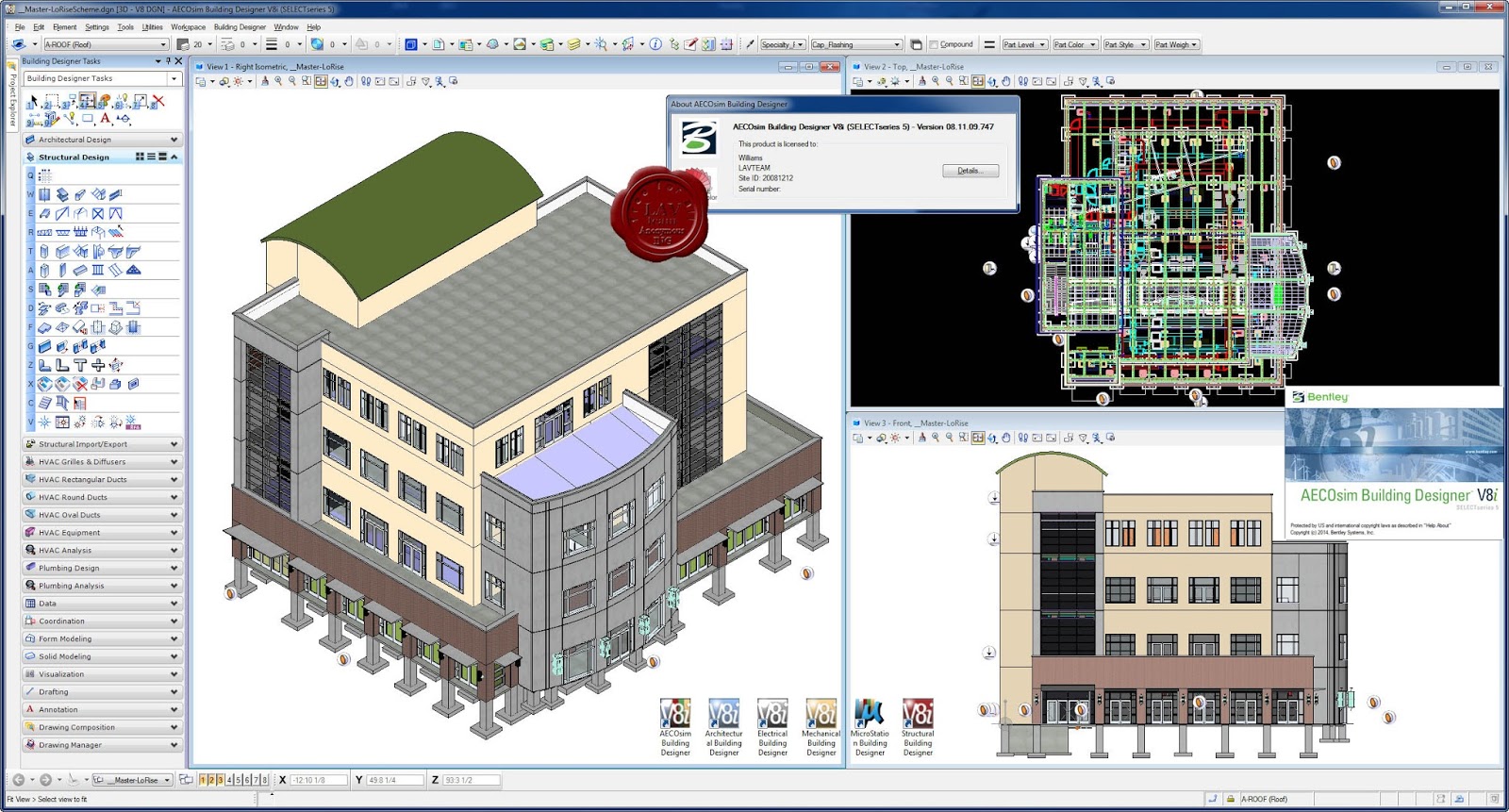Image resolution: width=1509 pixels, height=812 pixels.
Task: Open the Cap_Flashing part dropdown
Action: [x=856, y=44]
